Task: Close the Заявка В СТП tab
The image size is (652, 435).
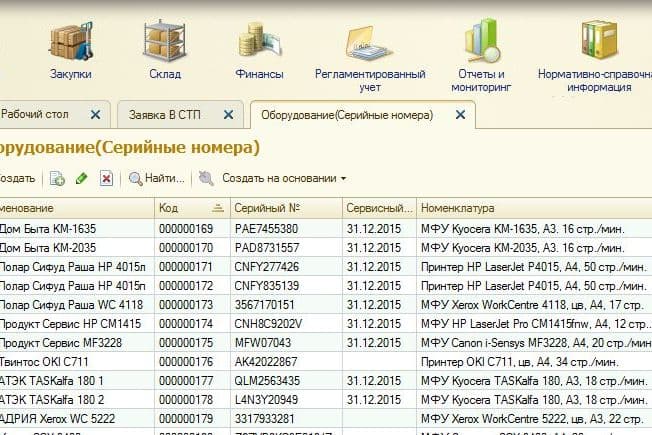Action: 228,114
